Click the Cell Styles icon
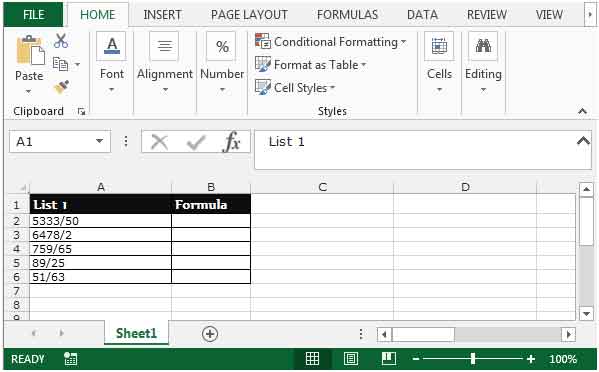 [263, 87]
